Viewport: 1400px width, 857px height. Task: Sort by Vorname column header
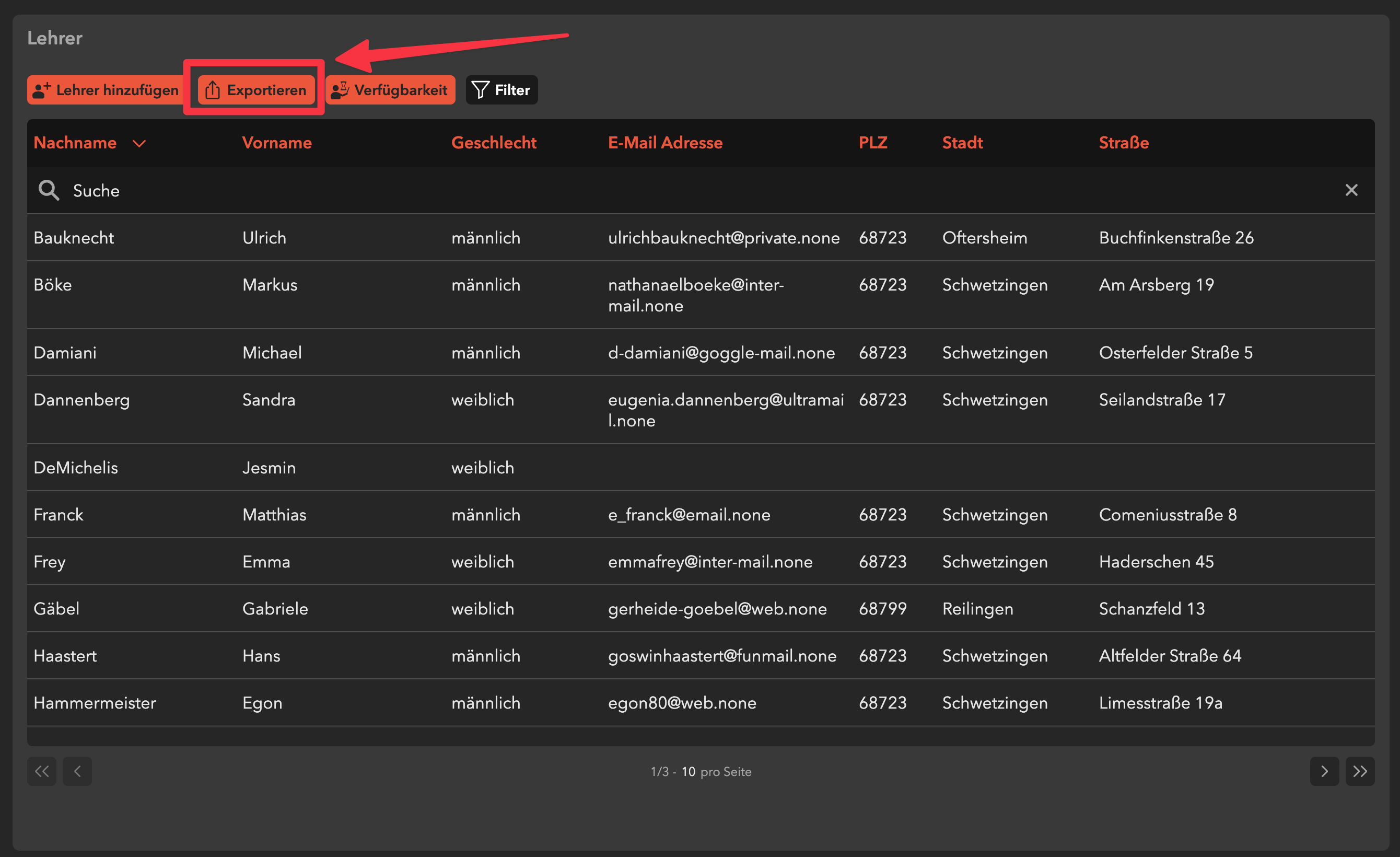click(277, 143)
